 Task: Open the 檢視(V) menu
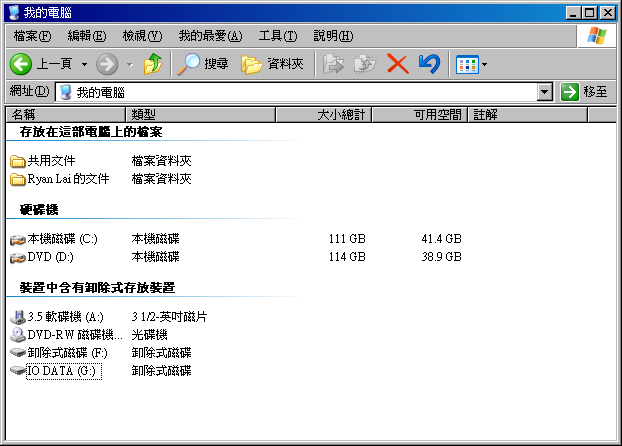point(142,36)
